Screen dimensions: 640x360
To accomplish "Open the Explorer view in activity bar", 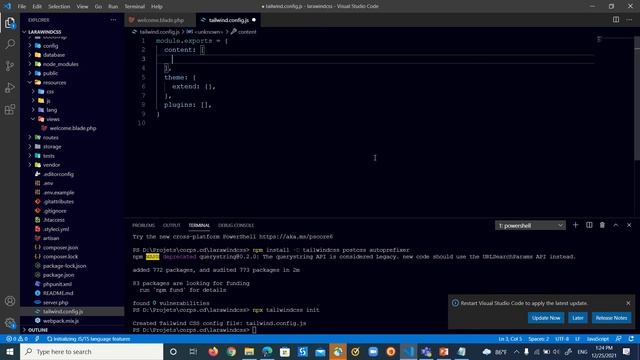I will pyautogui.click(x=10, y=23).
